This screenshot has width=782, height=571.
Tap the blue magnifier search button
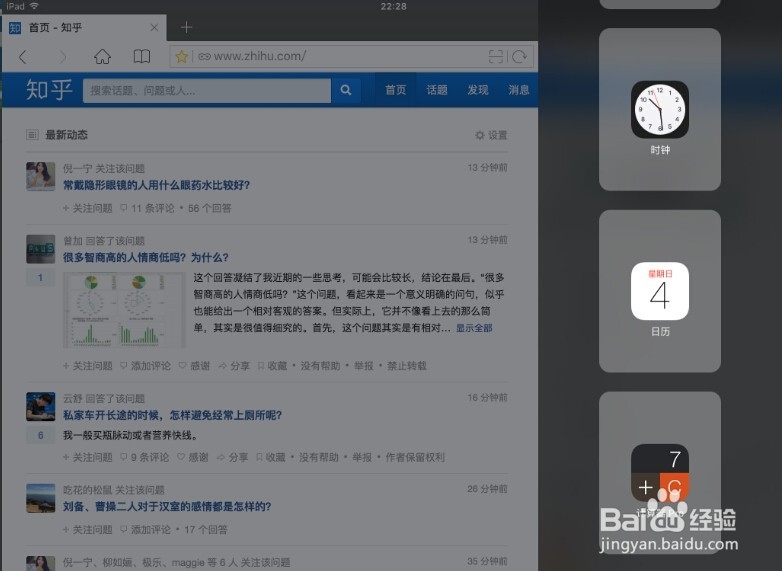pyautogui.click(x=346, y=90)
